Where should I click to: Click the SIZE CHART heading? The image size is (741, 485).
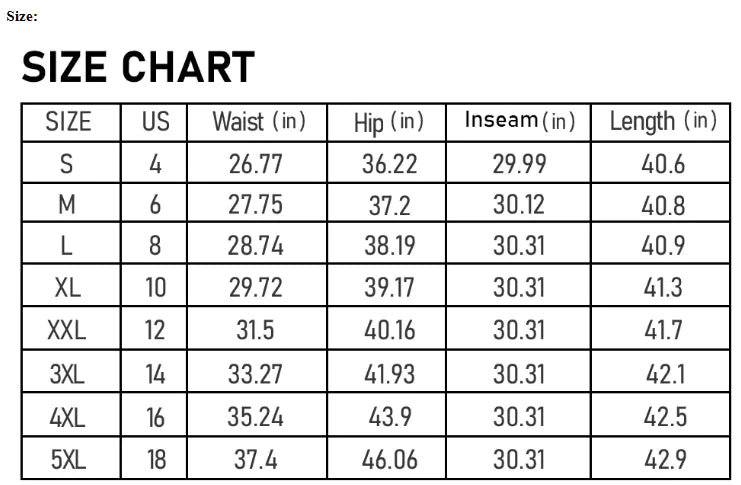pos(138,68)
